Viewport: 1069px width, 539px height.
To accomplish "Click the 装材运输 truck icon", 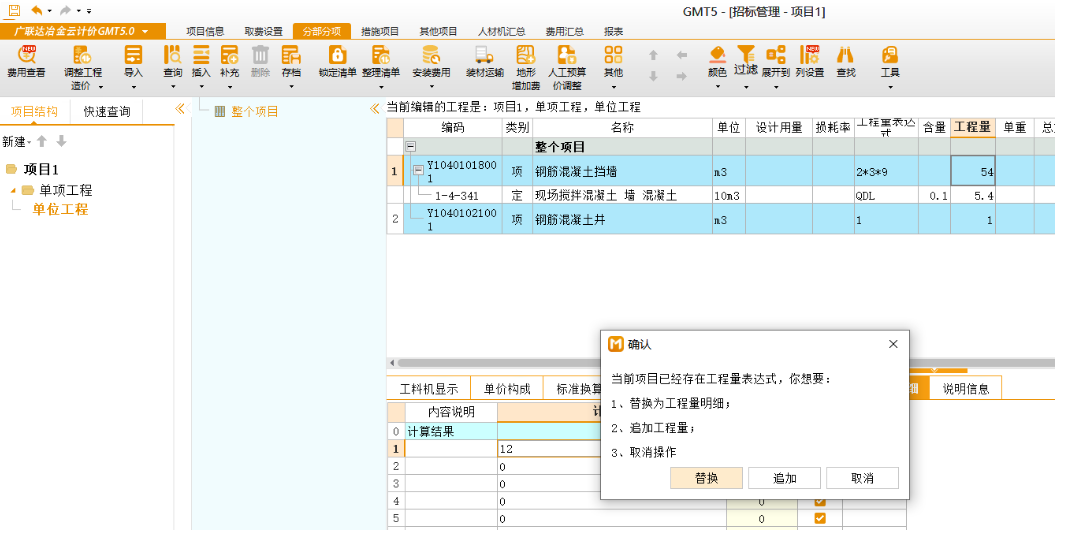I will (484, 56).
